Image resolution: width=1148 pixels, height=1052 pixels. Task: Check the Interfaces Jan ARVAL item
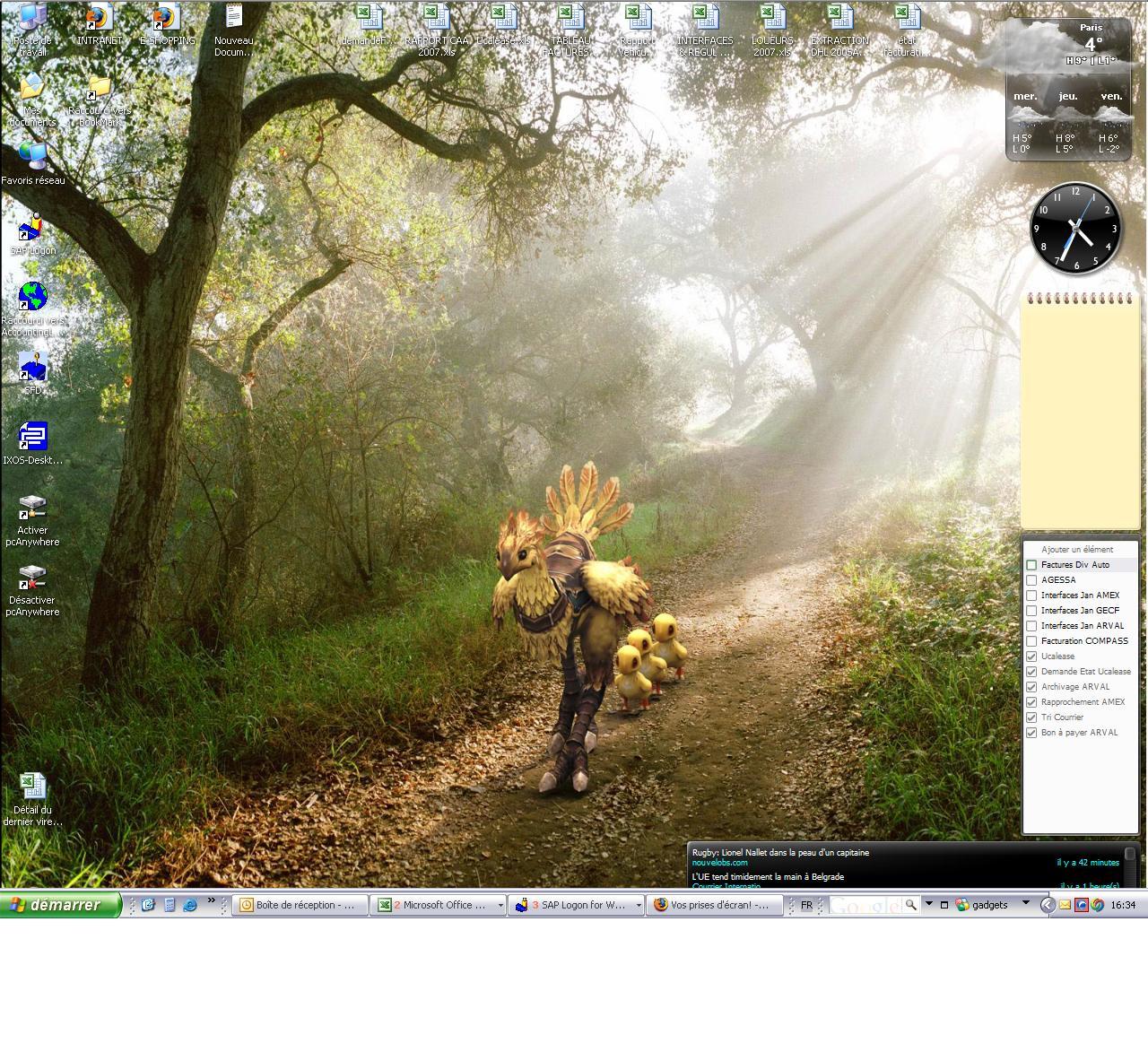(1031, 626)
